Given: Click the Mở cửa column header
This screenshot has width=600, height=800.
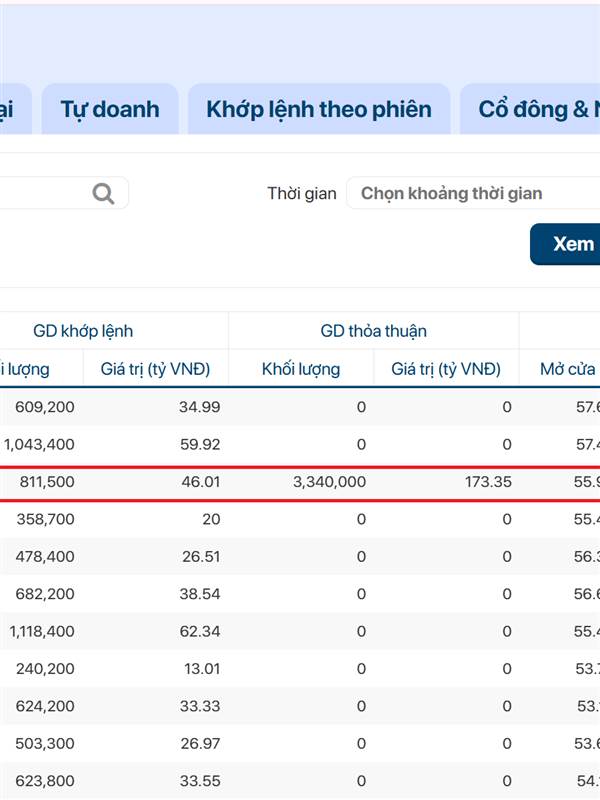Looking at the screenshot, I should [568, 369].
